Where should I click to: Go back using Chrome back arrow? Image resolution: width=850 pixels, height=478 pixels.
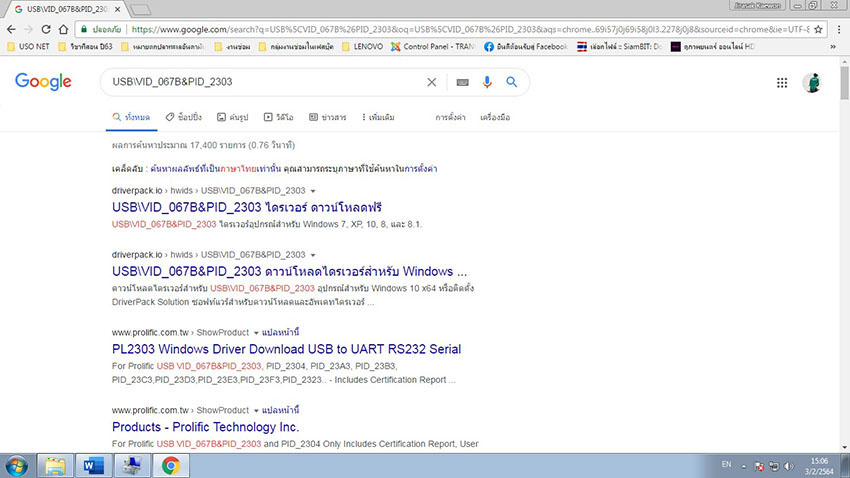click(x=11, y=29)
